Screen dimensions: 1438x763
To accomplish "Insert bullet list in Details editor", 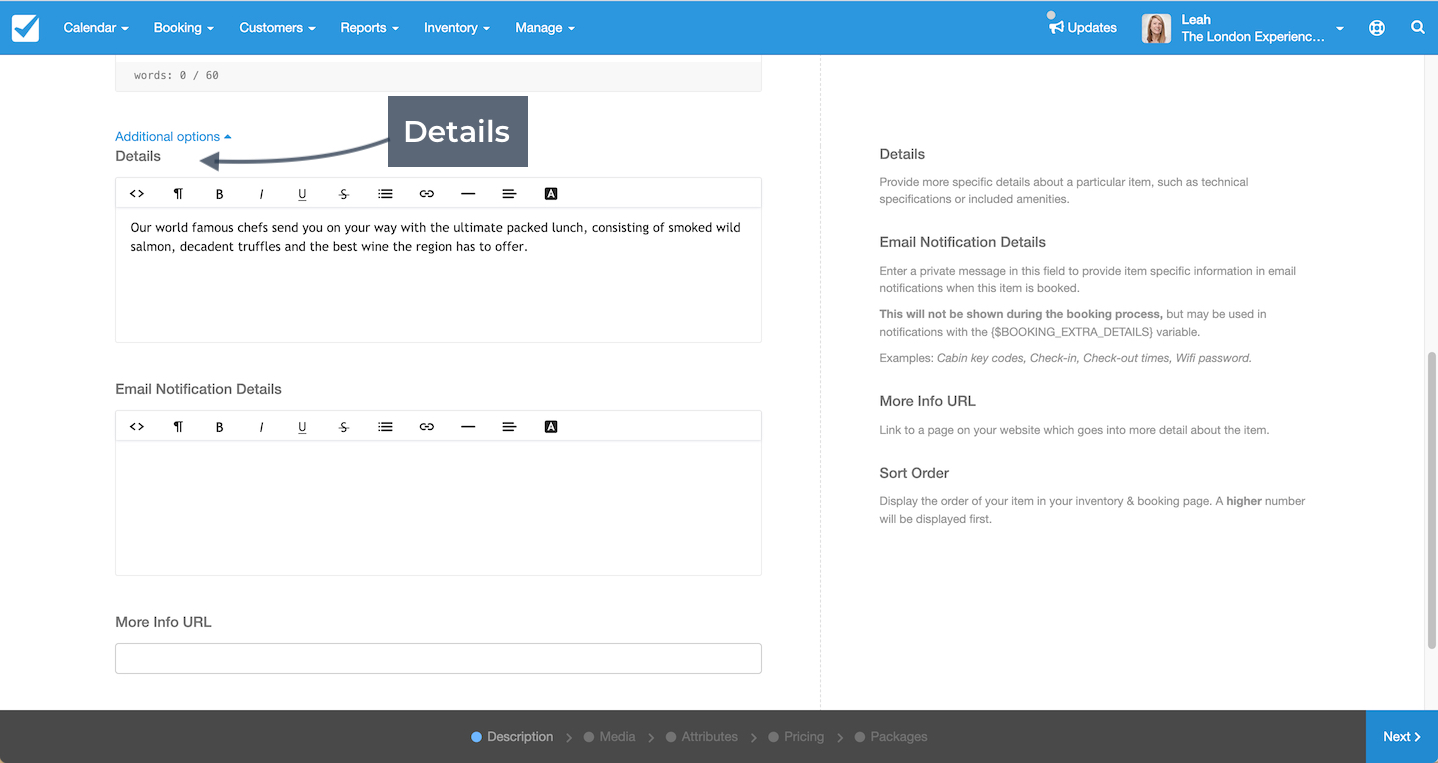I will click(x=385, y=194).
